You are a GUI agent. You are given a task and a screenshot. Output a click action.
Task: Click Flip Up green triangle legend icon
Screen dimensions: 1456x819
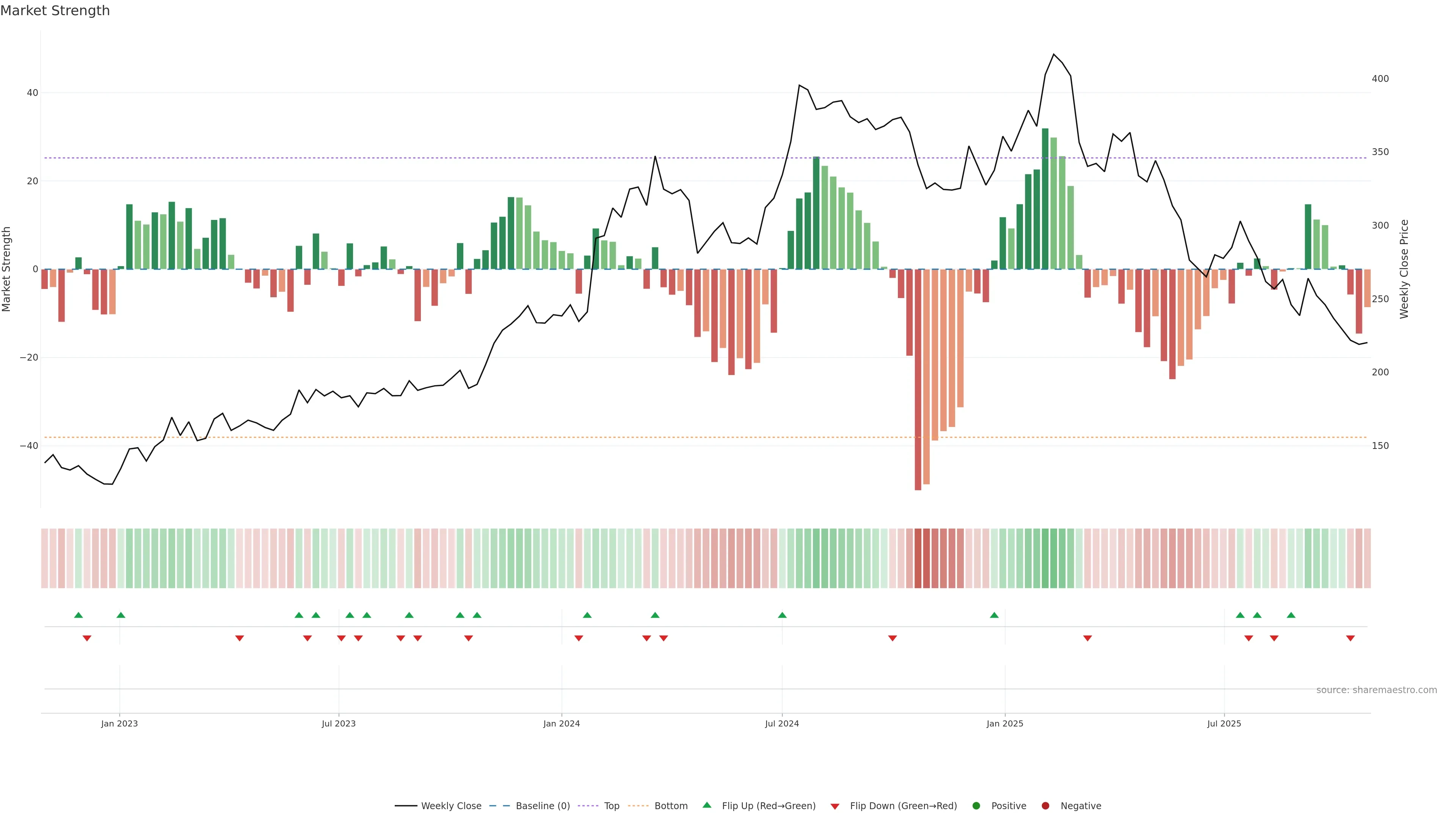pos(706,805)
